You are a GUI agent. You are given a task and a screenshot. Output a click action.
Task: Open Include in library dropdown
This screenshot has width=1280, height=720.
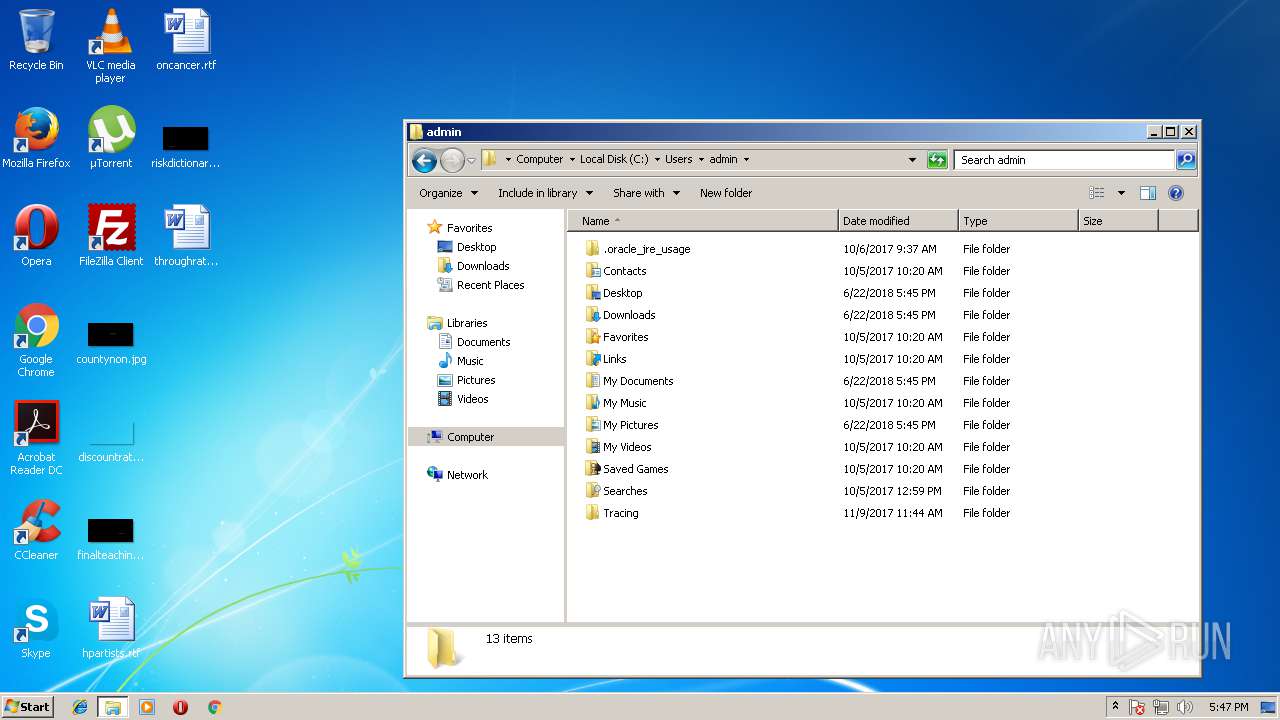click(x=545, y=193)
